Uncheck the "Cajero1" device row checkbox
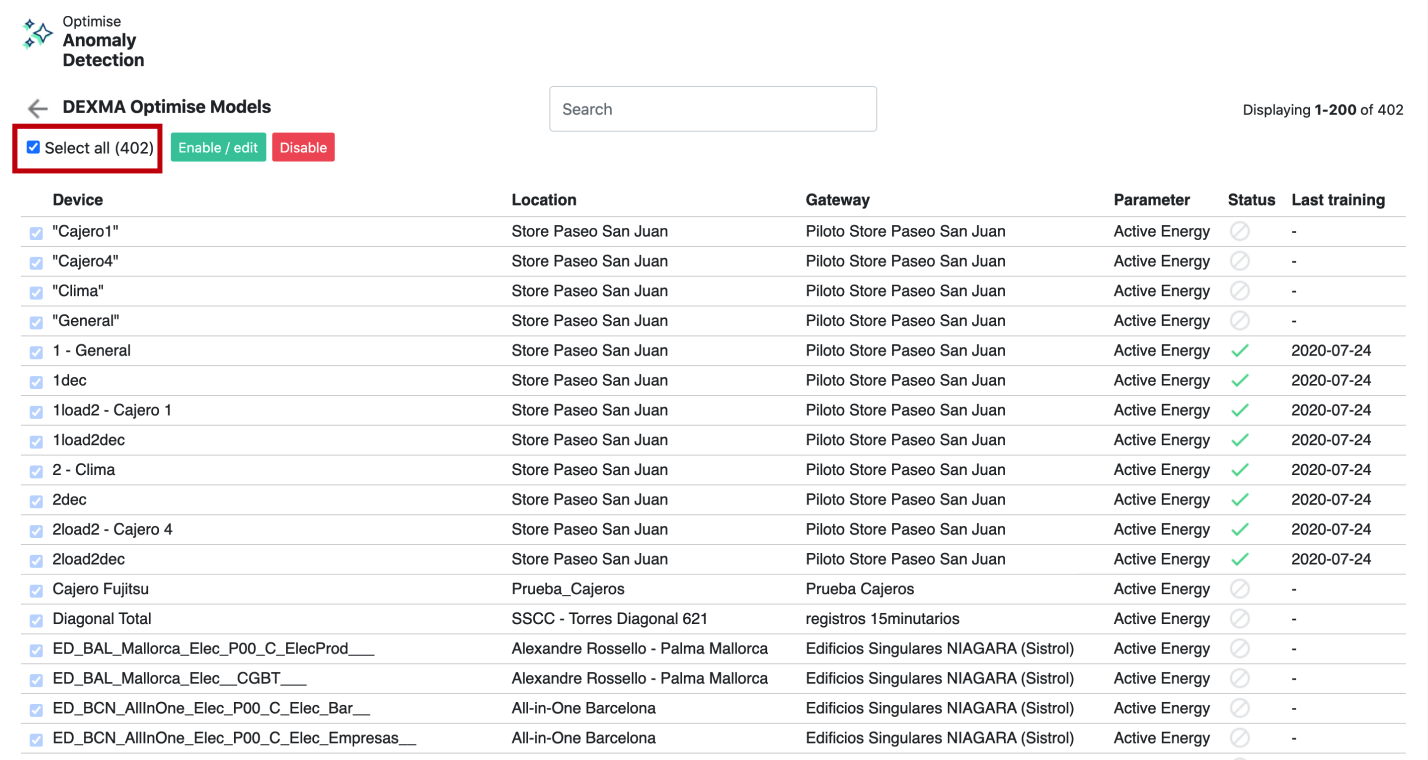Image resolution: width=1428 pixels, height=760 pixels. tap(36, 233)
